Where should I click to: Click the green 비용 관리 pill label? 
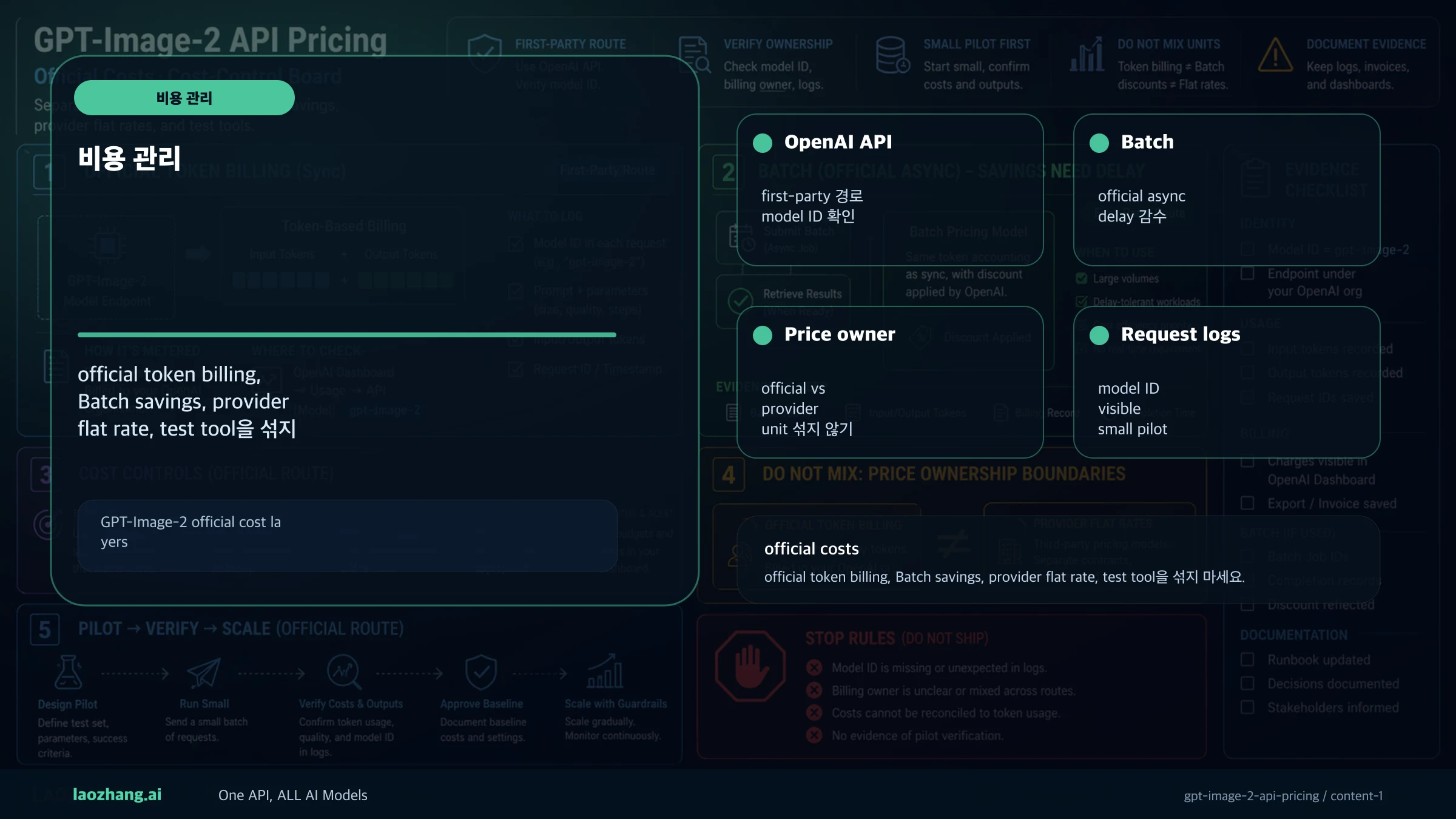pyautogui.click(x=184, y=98)
